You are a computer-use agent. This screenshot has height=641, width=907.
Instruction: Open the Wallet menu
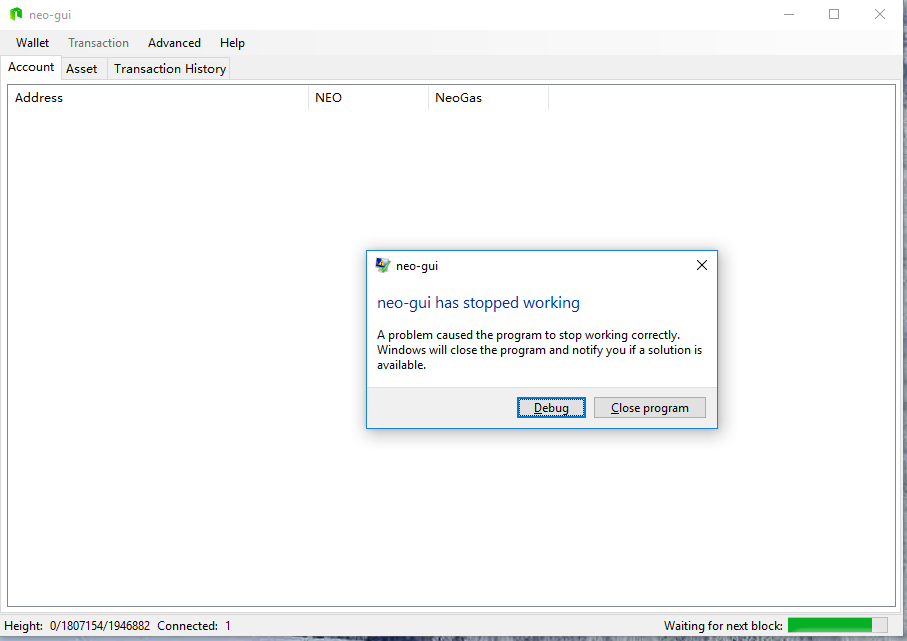(x=32, y=43)
